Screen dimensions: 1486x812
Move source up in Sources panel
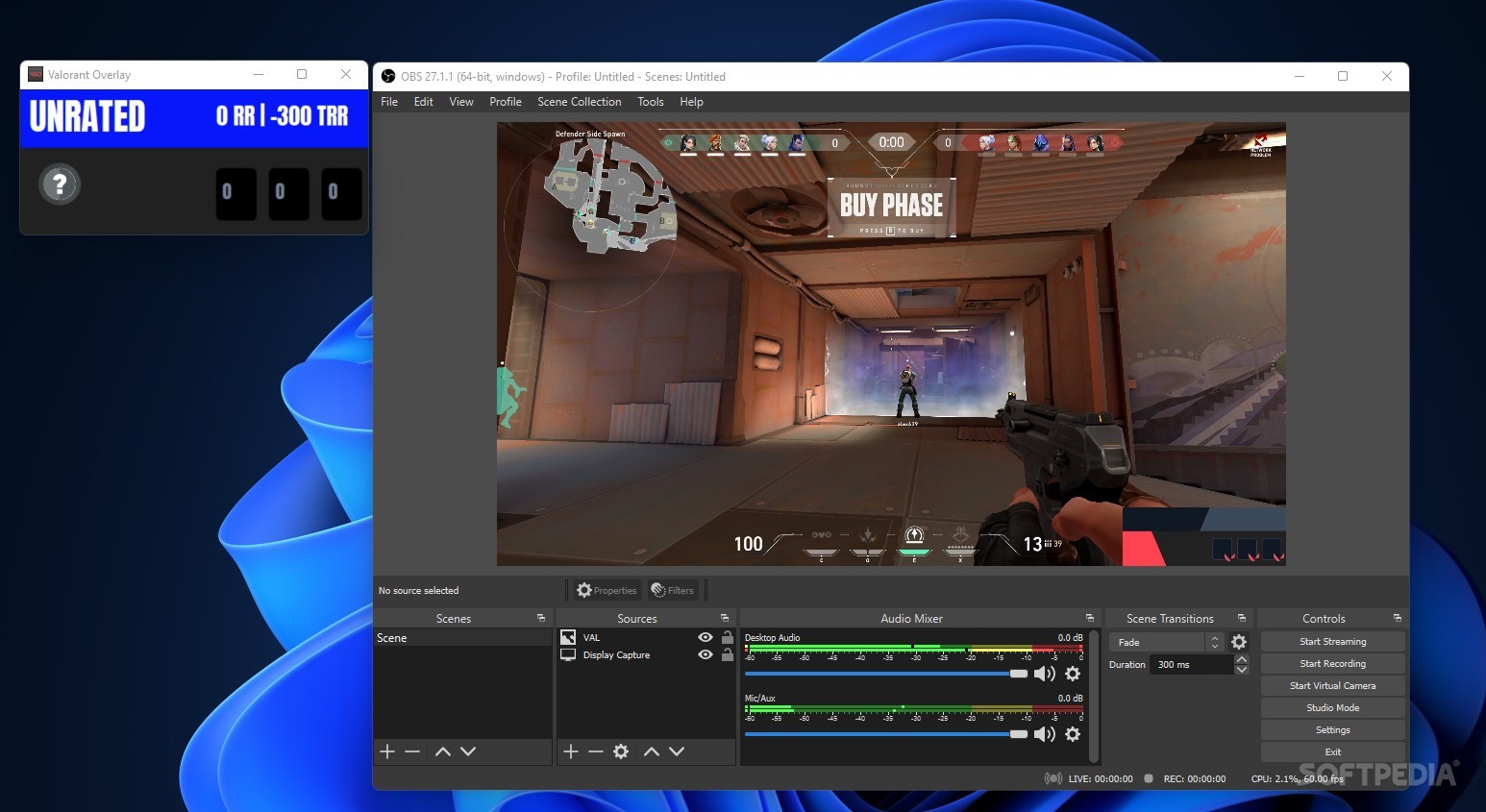(x=652, y=751)
